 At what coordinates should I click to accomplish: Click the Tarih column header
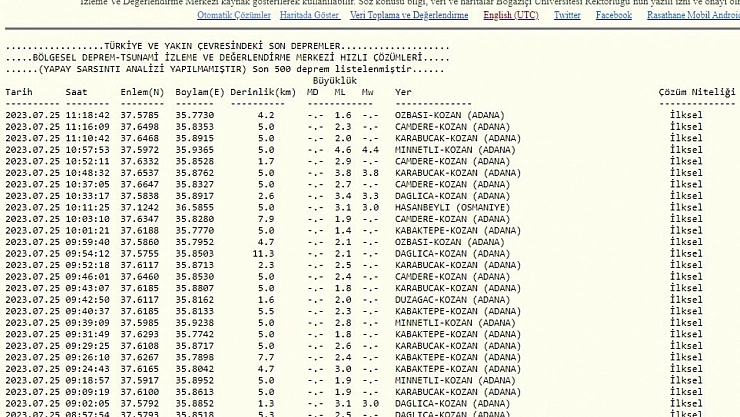(x=19, y=92)
